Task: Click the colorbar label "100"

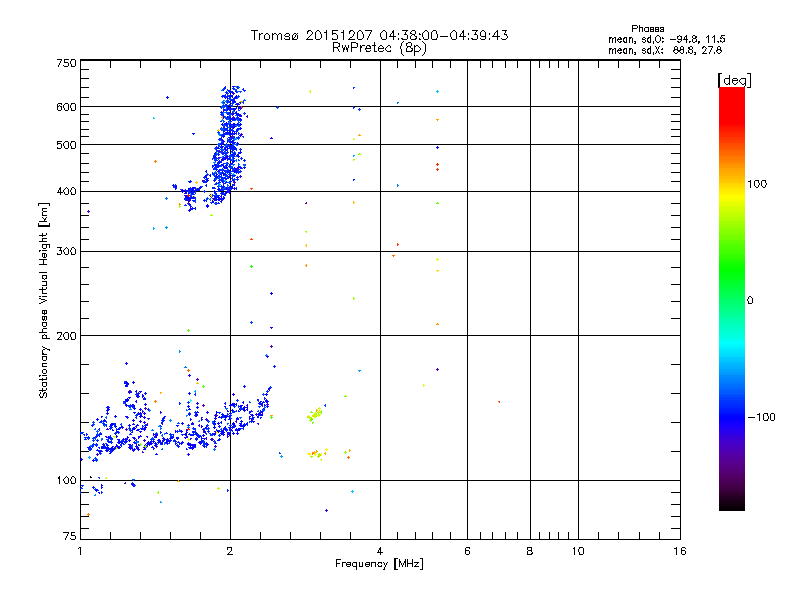Action: tap(757, 184)
